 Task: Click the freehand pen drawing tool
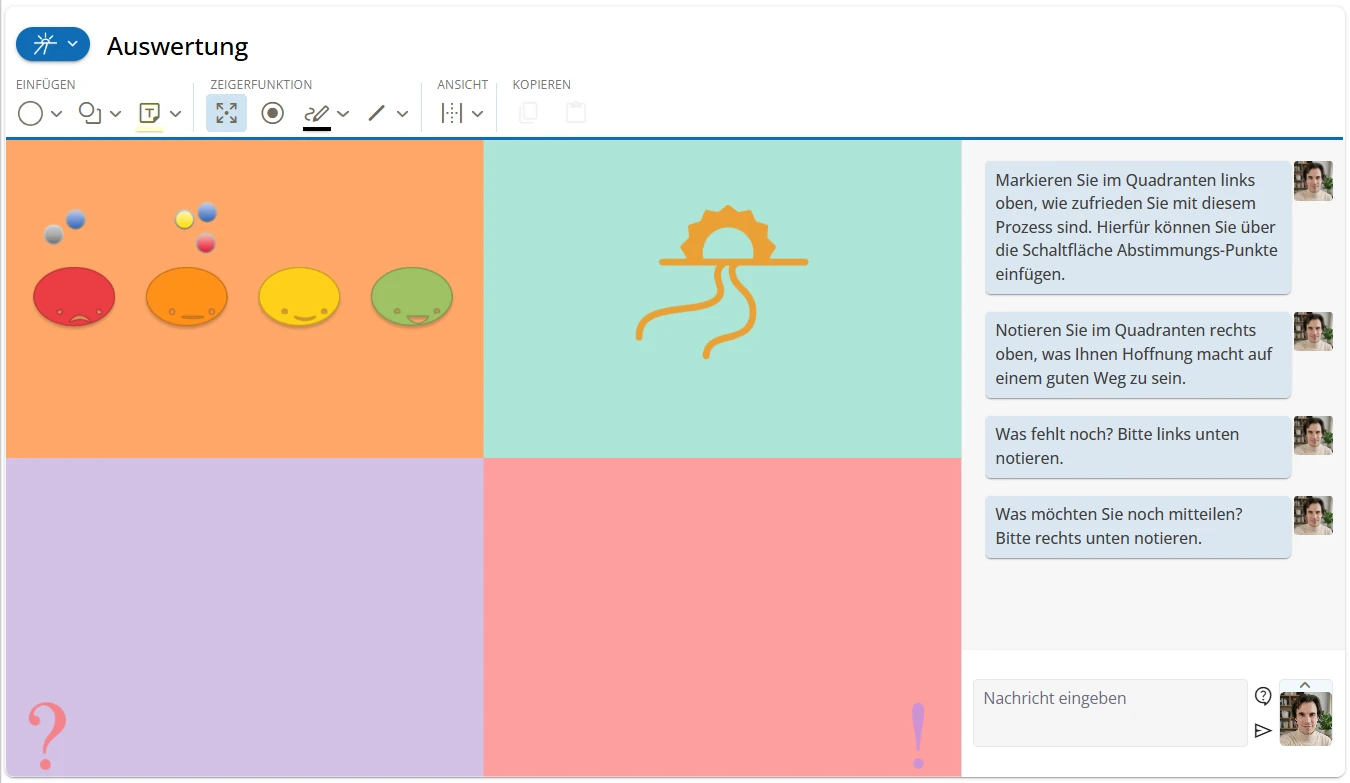click(x=317, y=113)
